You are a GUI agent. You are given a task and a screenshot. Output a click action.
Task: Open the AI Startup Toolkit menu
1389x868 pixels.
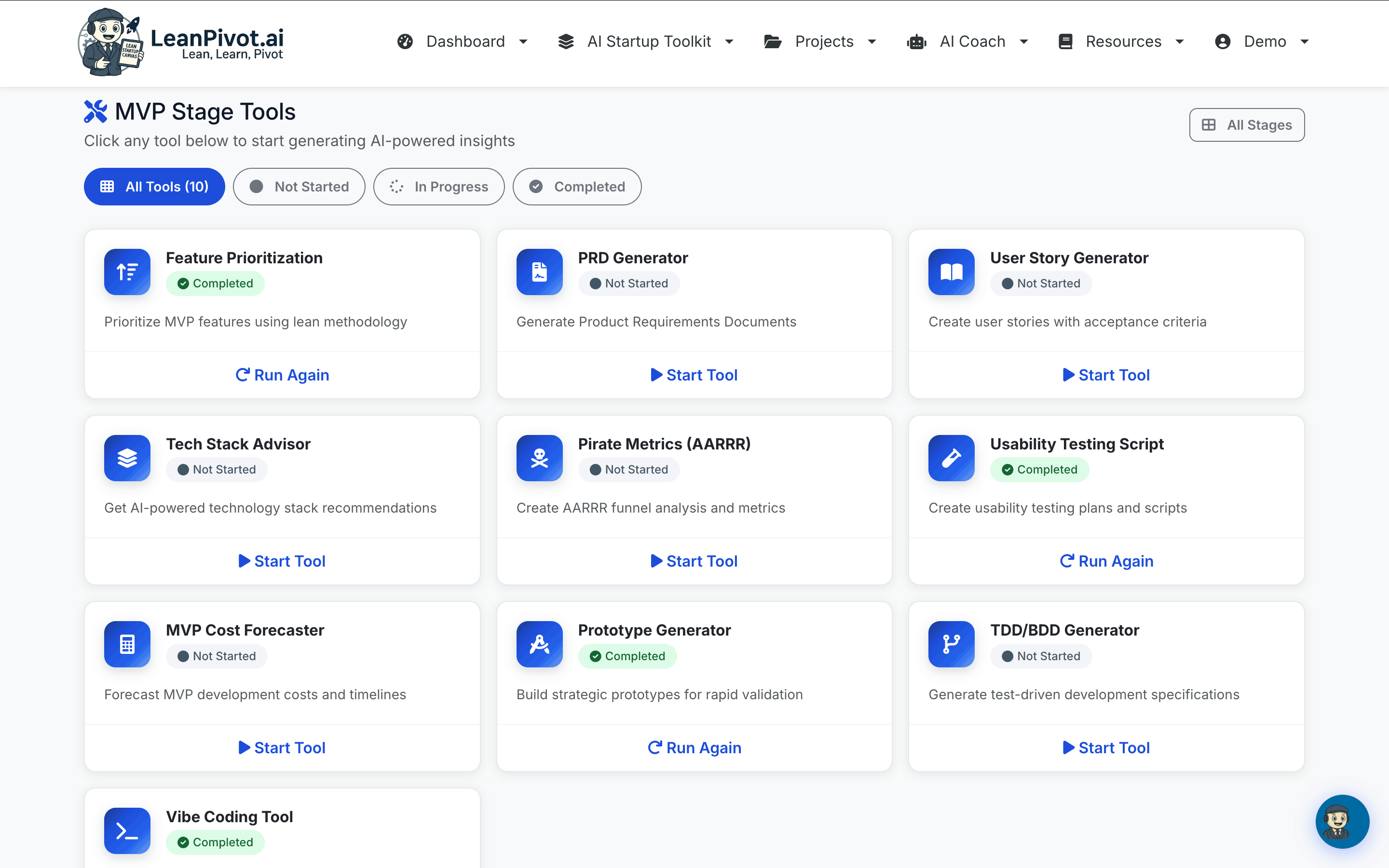point(645,41)
